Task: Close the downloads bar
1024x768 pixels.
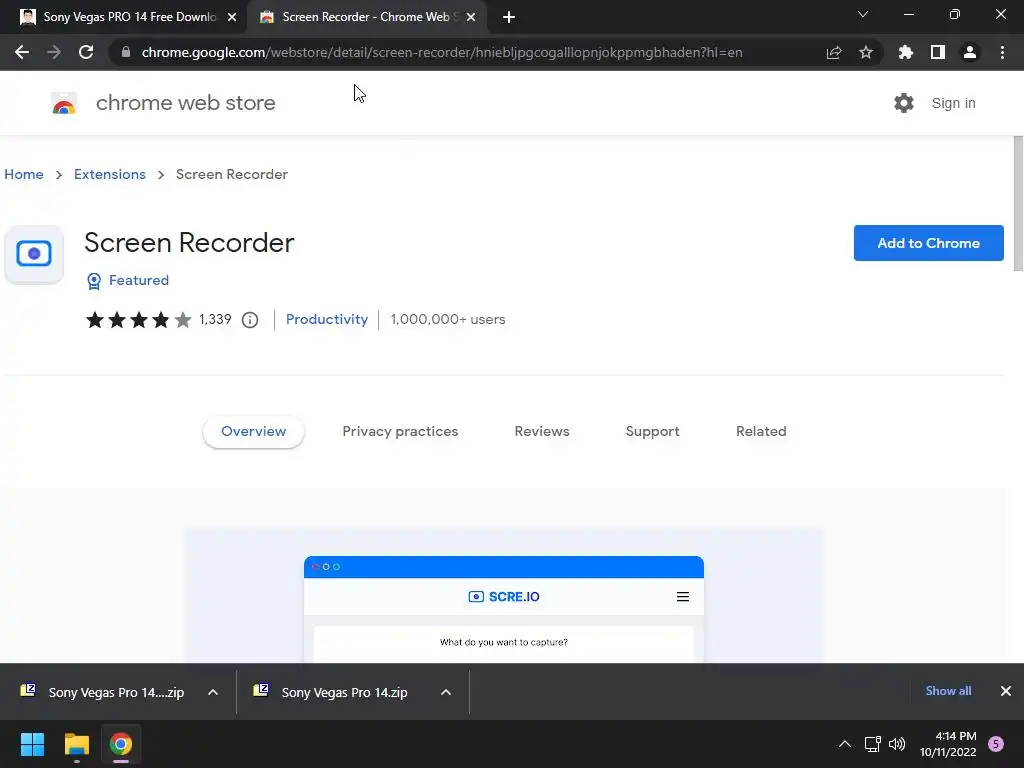Action: (x=1006, y=691)
